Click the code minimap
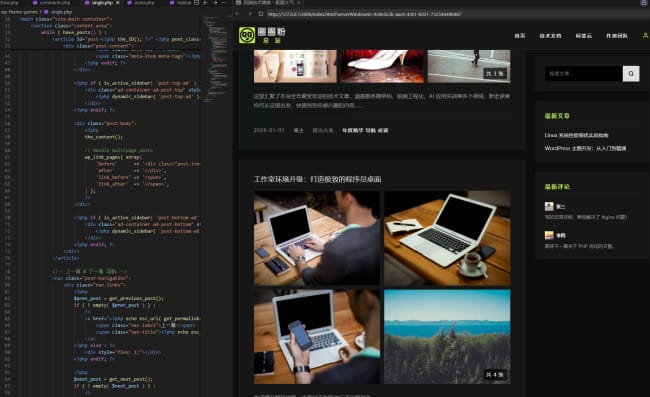 pyautogui.click(x=216, y=58)
